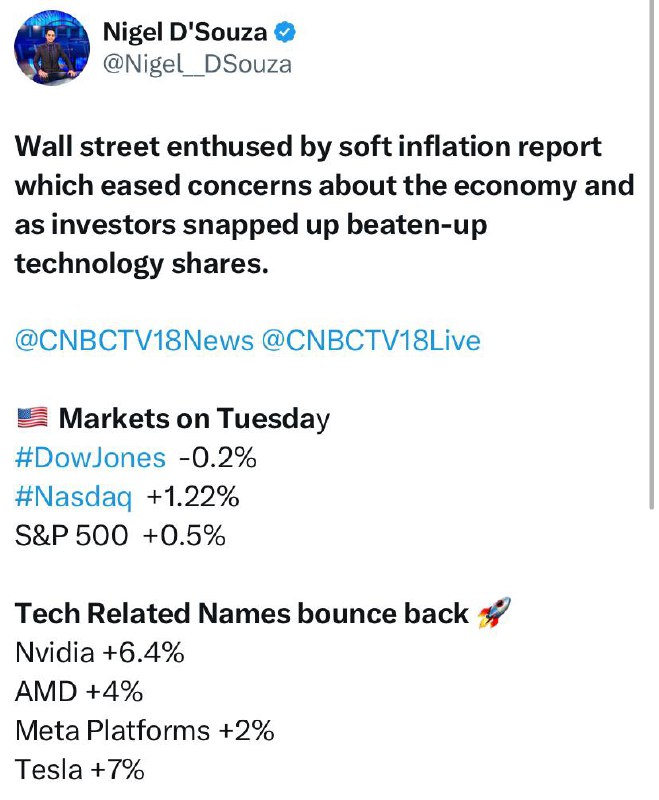This screenshot has width=659, height=800.
Task: Click the S&P 500 +0.5% line
Action: click(x=120, y=536)
